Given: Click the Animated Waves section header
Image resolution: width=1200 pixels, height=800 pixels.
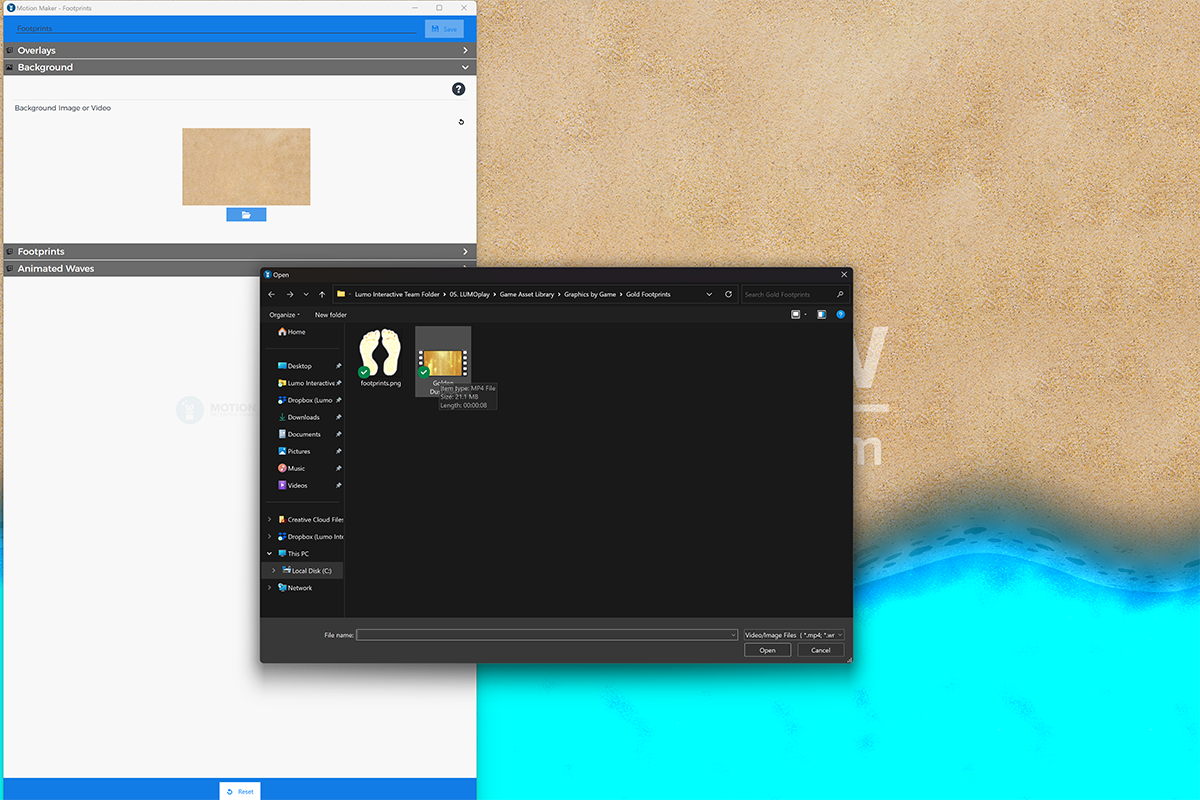Looking at the screenshot, I should click(x=240, y=269).
